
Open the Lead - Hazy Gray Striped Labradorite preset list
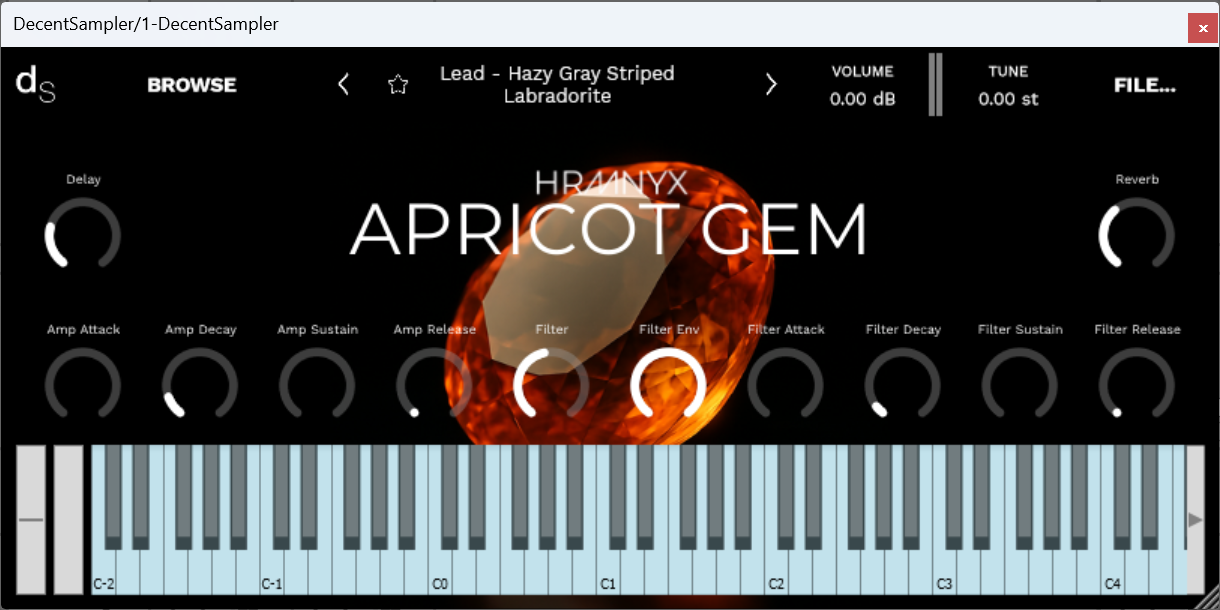click(557, 84)
